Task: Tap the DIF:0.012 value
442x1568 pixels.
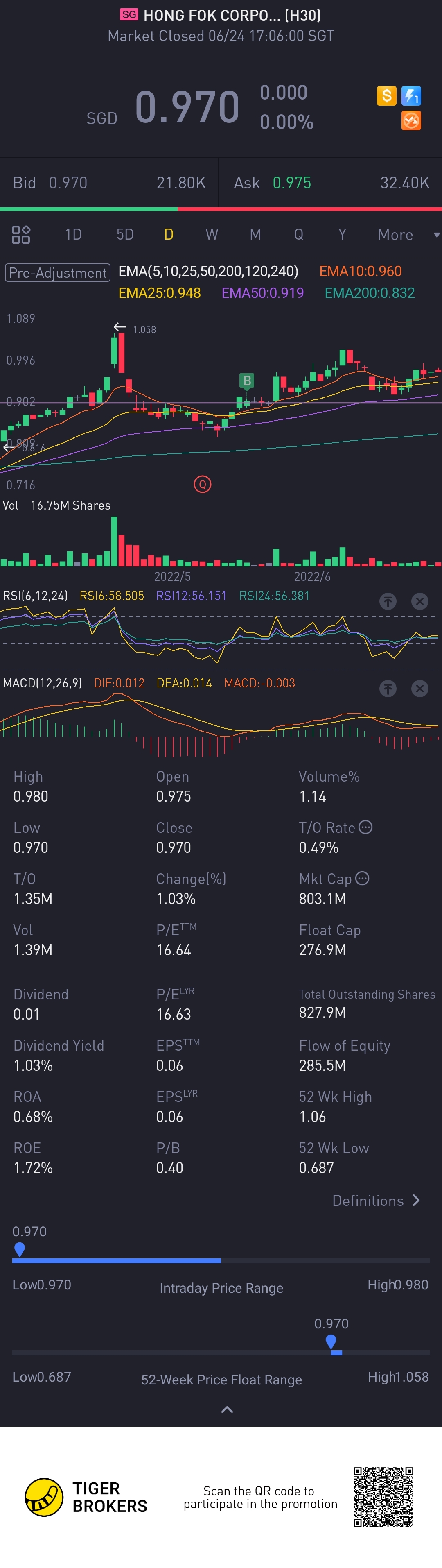Action: click(119, 683)
